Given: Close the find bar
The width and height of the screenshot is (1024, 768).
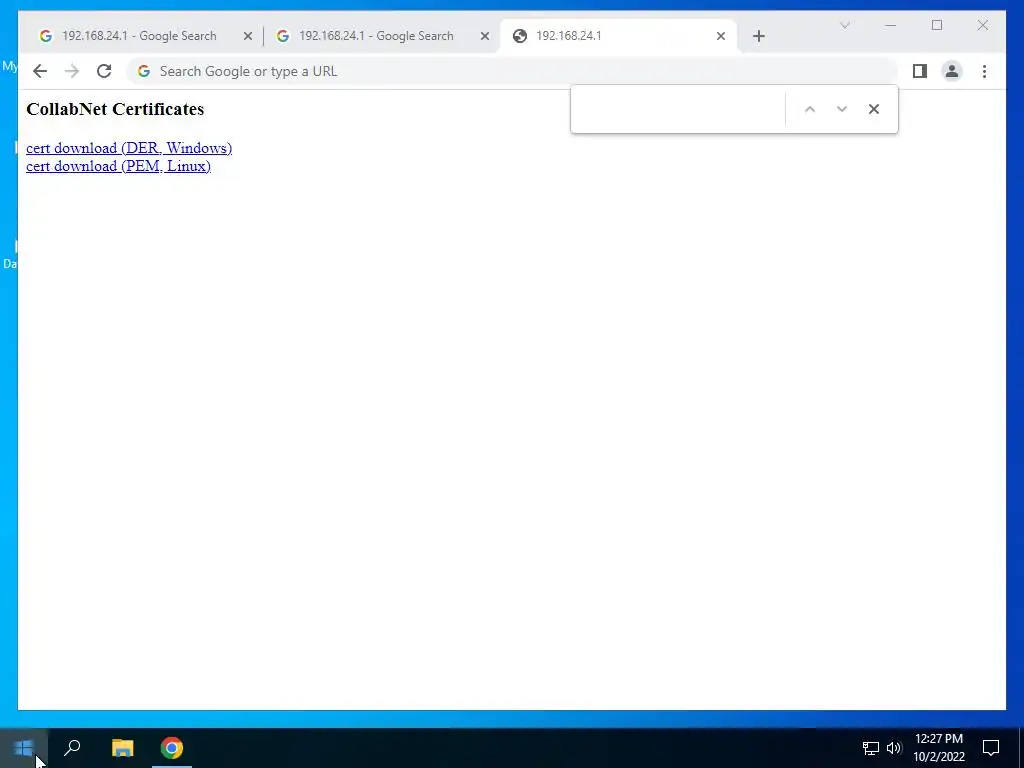Looking at the screenshot, I should [874, 109].
